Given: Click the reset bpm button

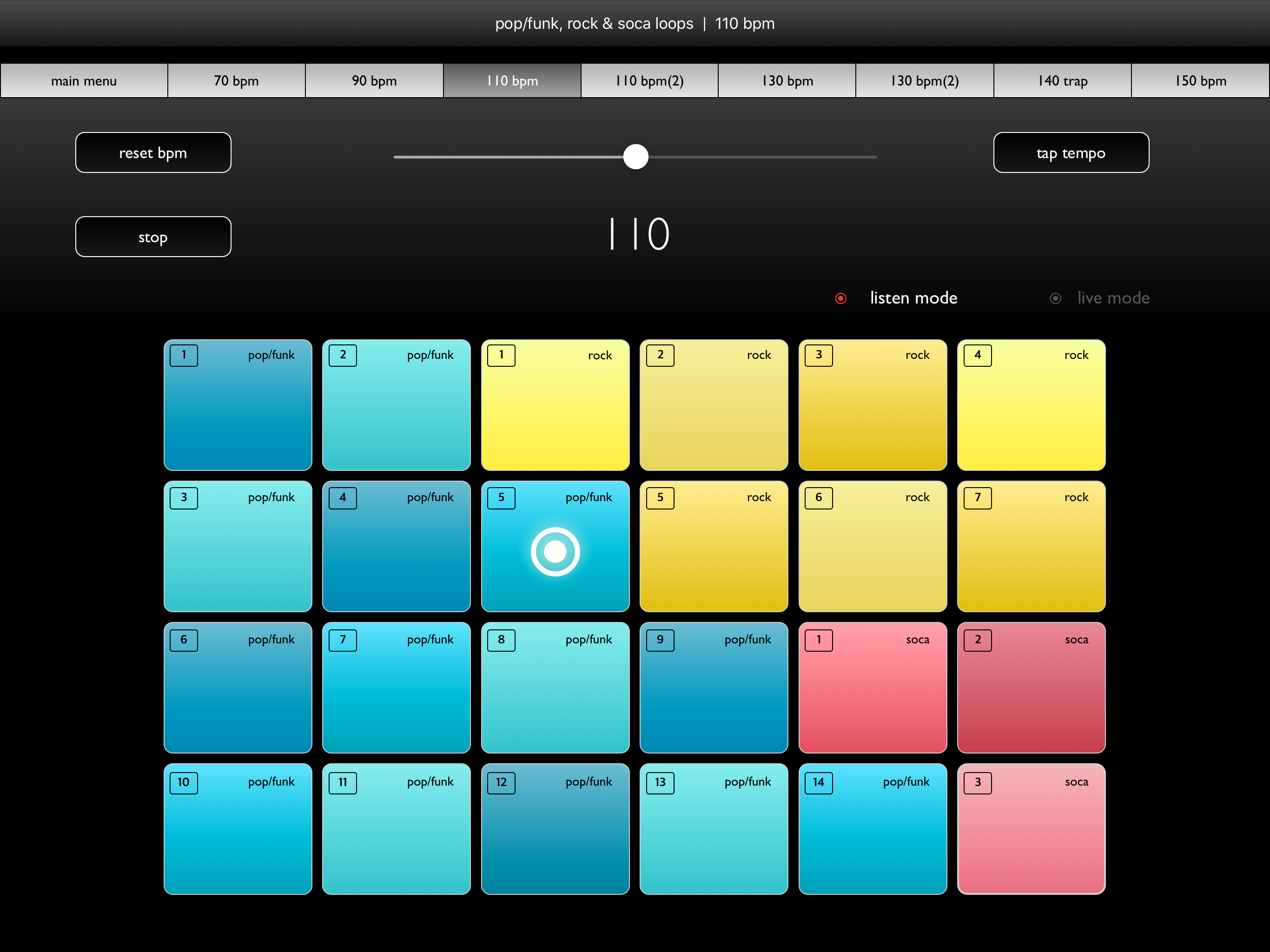Looking at the screenshot, I should (153, 153).
